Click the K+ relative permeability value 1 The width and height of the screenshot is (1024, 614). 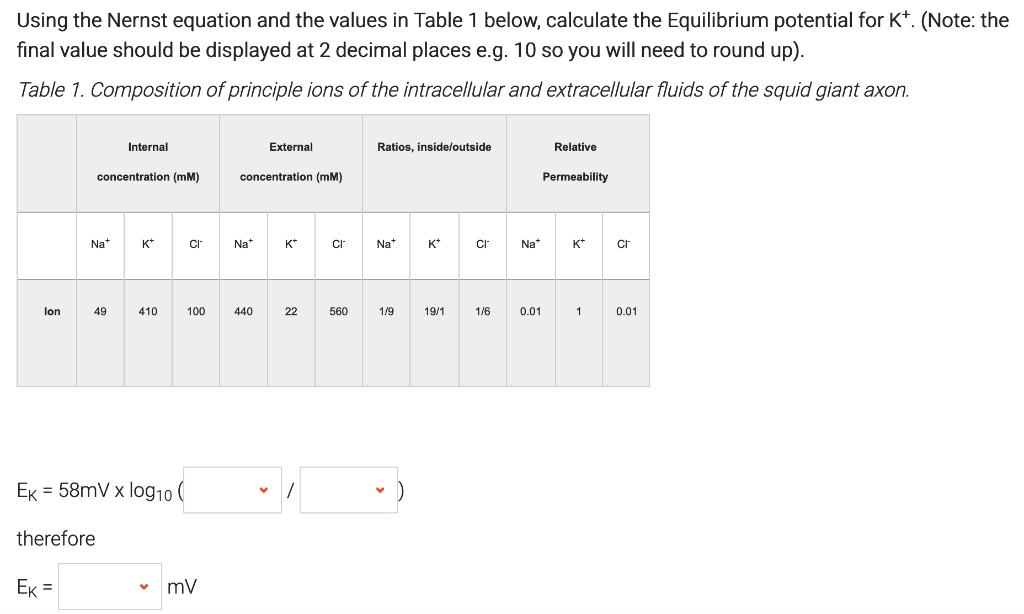(578, 311)
